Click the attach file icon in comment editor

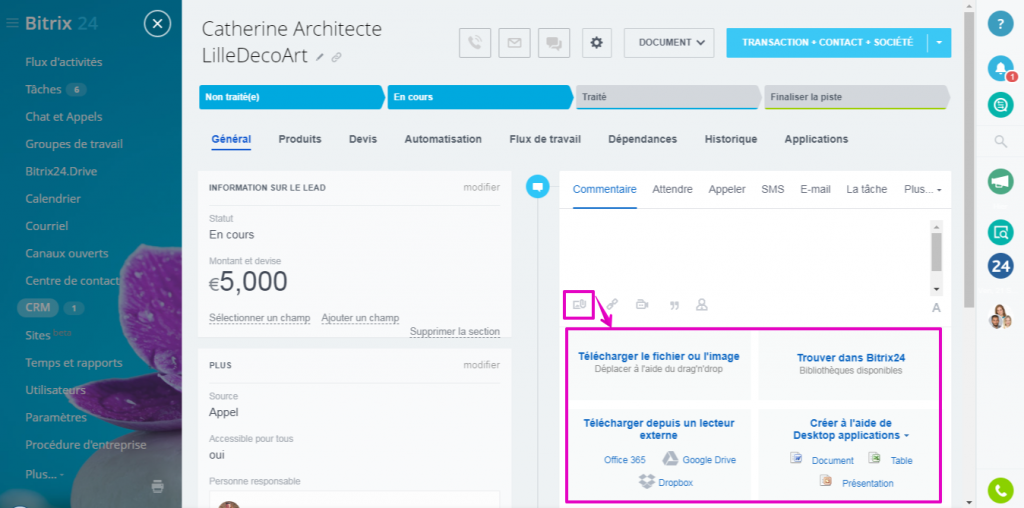click(x=579, y=304)
